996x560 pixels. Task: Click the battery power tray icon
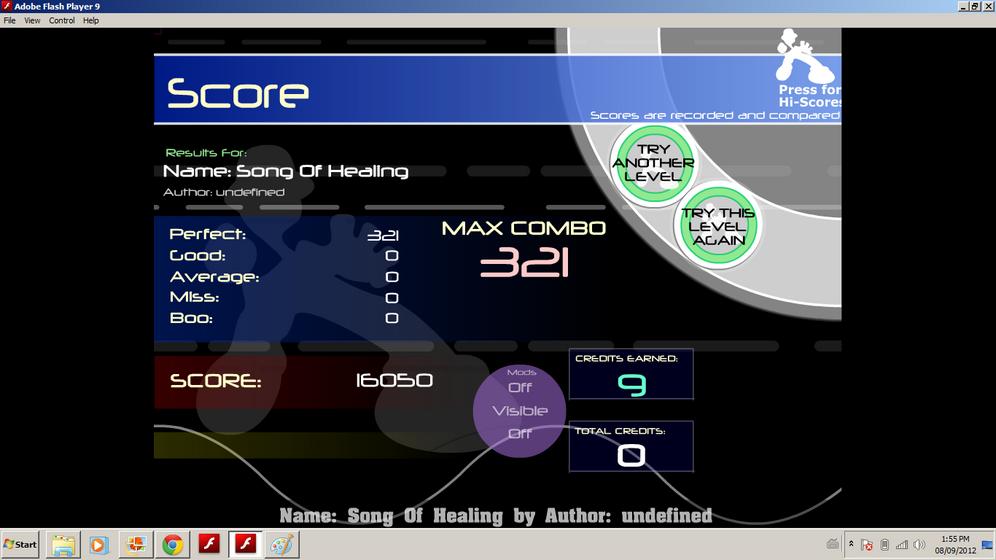884,545
